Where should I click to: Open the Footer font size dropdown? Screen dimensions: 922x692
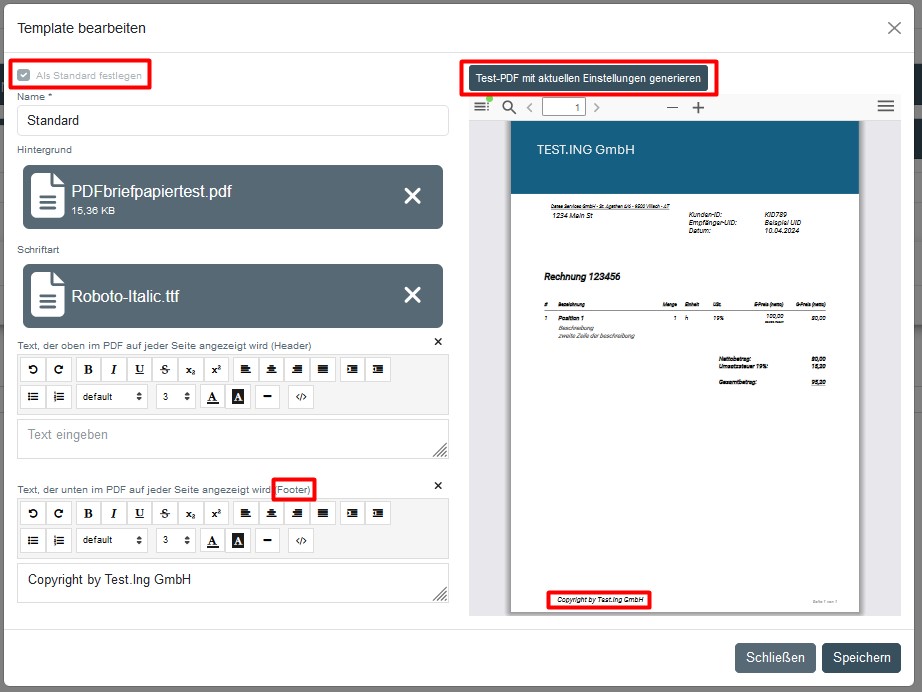(175, 540)
